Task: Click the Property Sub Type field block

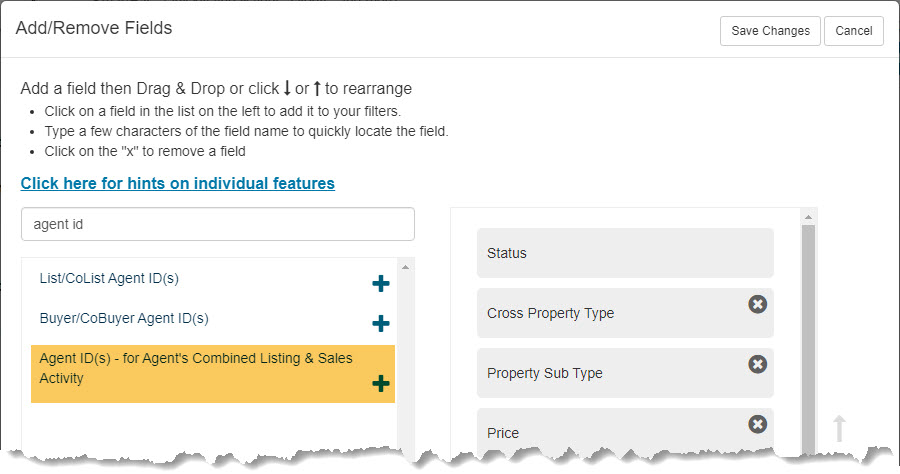Action: pos(625,373)
